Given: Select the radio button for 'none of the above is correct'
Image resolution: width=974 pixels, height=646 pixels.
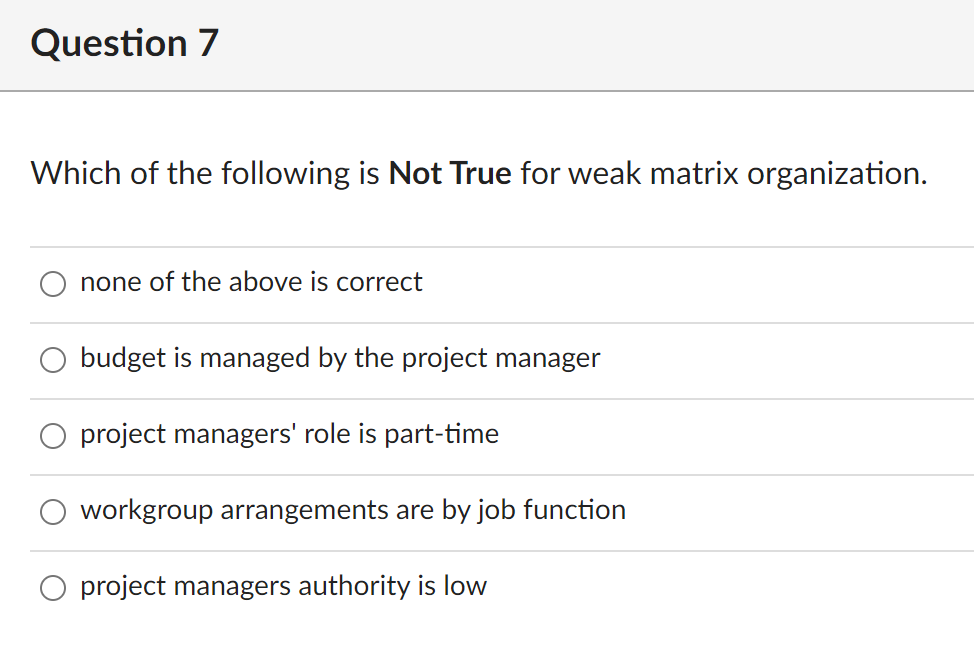Looking at the screenshot, I should [x=53, y=284].
